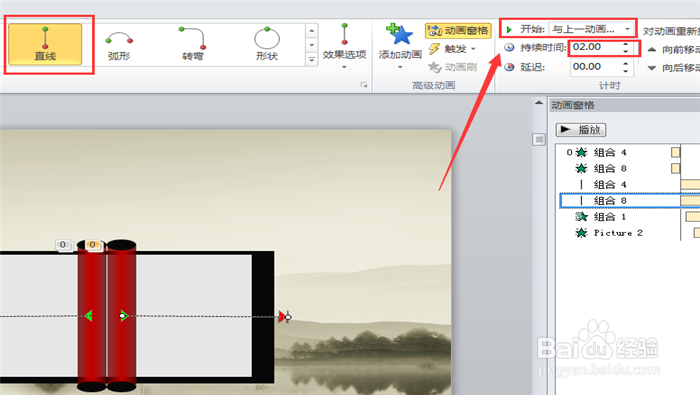Click the green star icon of Picture 2

pos(581,233)
